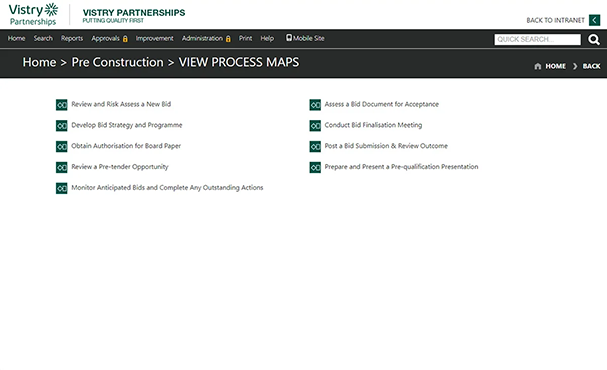Click the BACK link in the header

click(x=591, y=66)
